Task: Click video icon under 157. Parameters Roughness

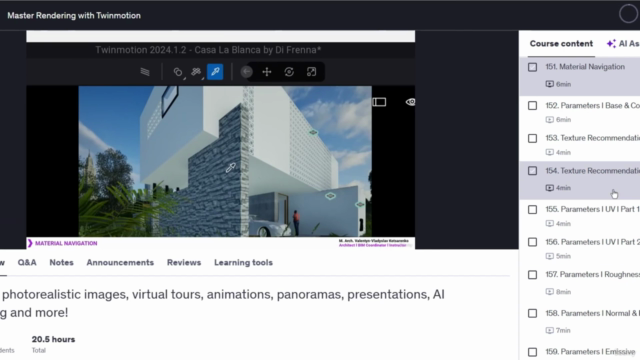Action: coord(550,292)
